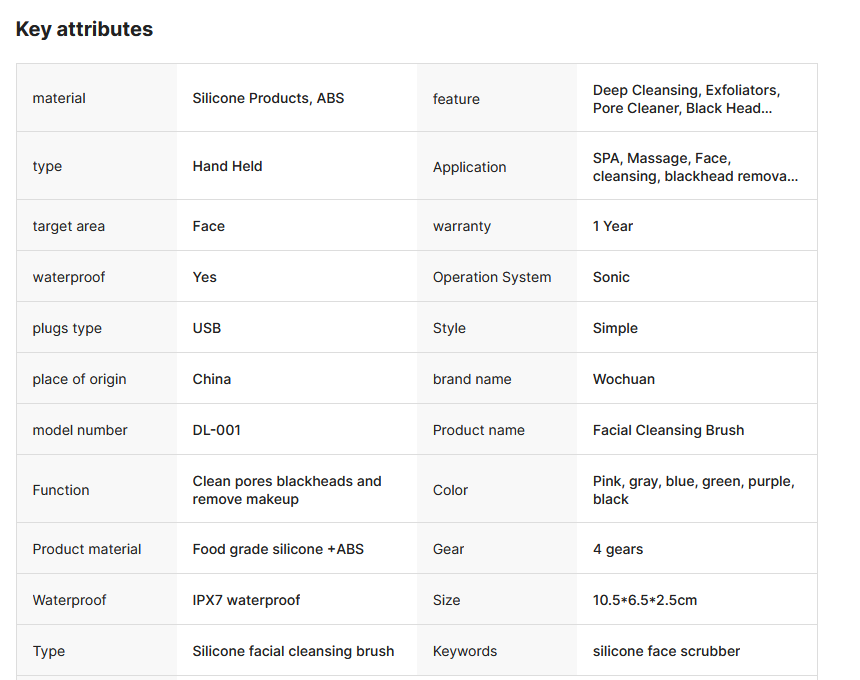This screenshot has height=680, width=860.
Task: Select the Food grade silicone +ABS value
Action: [x=278, y=549]
